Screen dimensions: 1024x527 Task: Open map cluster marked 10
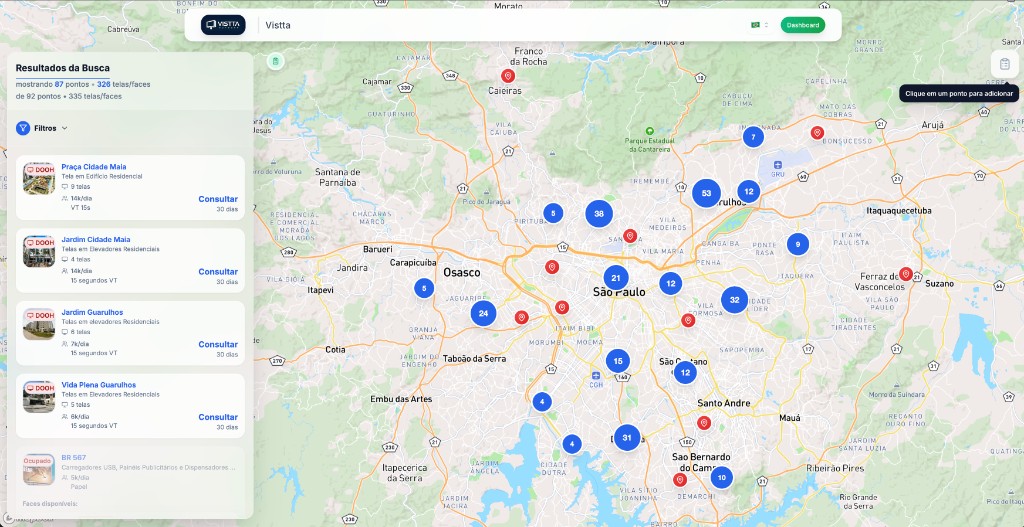point(722,477)
